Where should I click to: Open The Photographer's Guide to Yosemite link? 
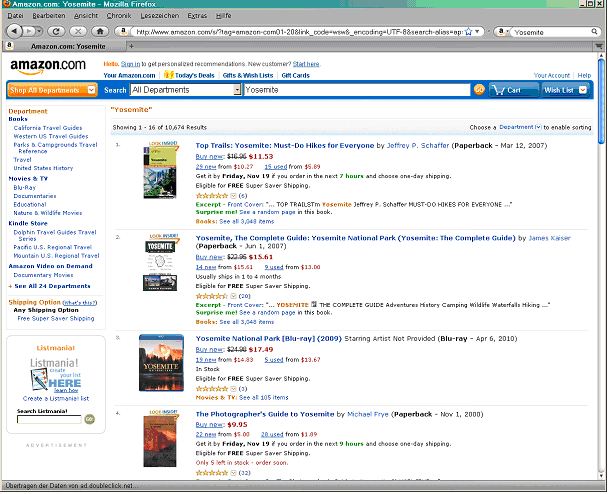point(264,414)
